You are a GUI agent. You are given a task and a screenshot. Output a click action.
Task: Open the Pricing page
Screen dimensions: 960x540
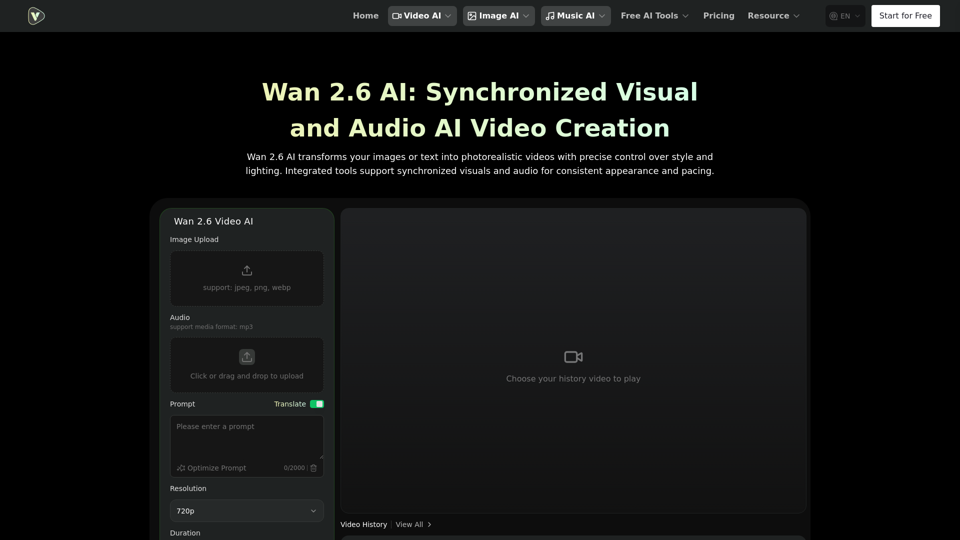click(x=718, y=16)
